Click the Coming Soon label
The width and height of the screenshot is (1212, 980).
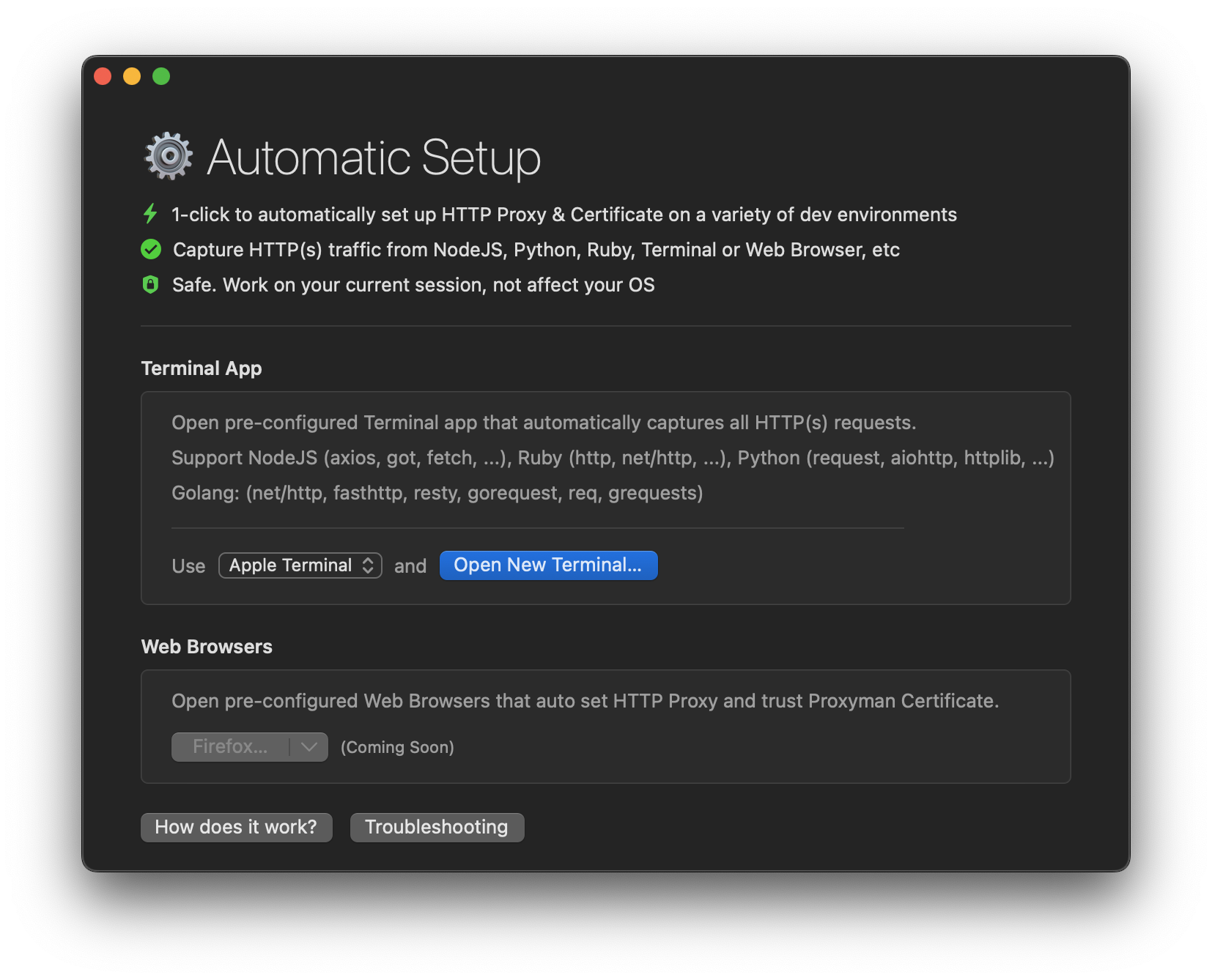(398, 746)
